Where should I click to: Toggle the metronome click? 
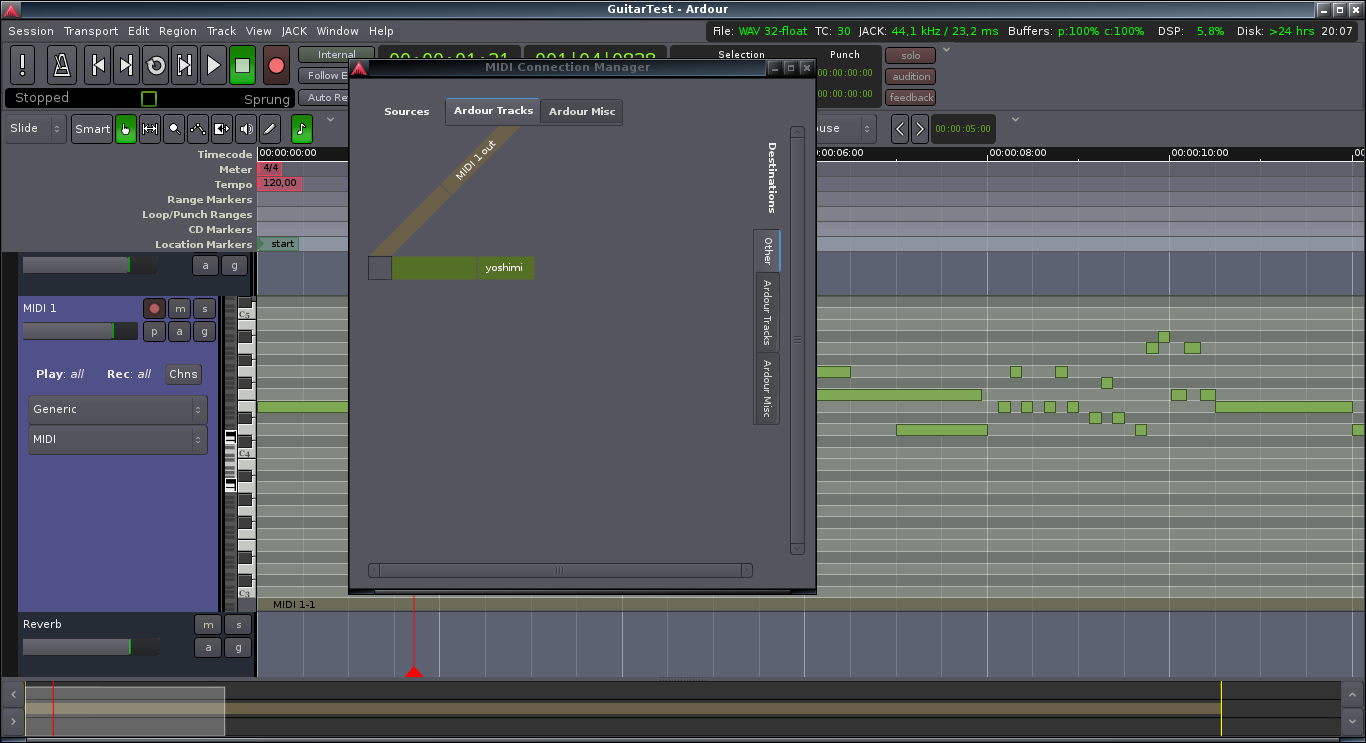click(62, 66)
